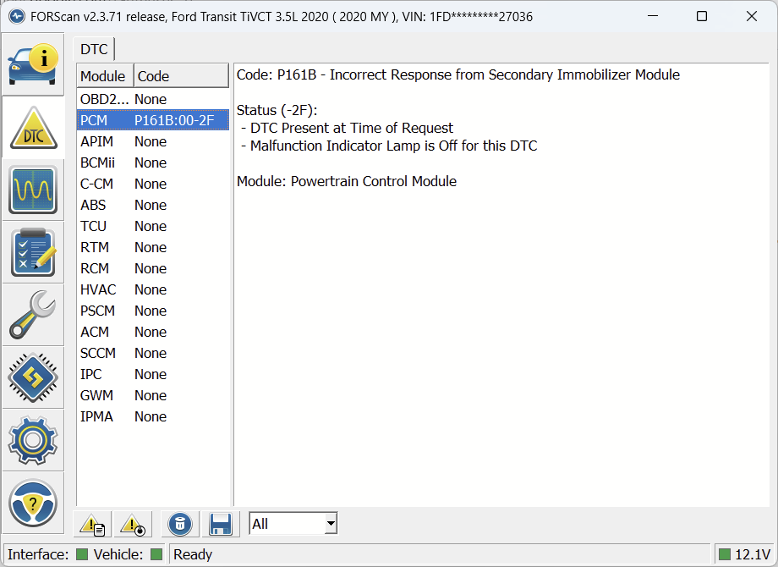
Task: Select the HVAC module row
Action: pos(153,290)
